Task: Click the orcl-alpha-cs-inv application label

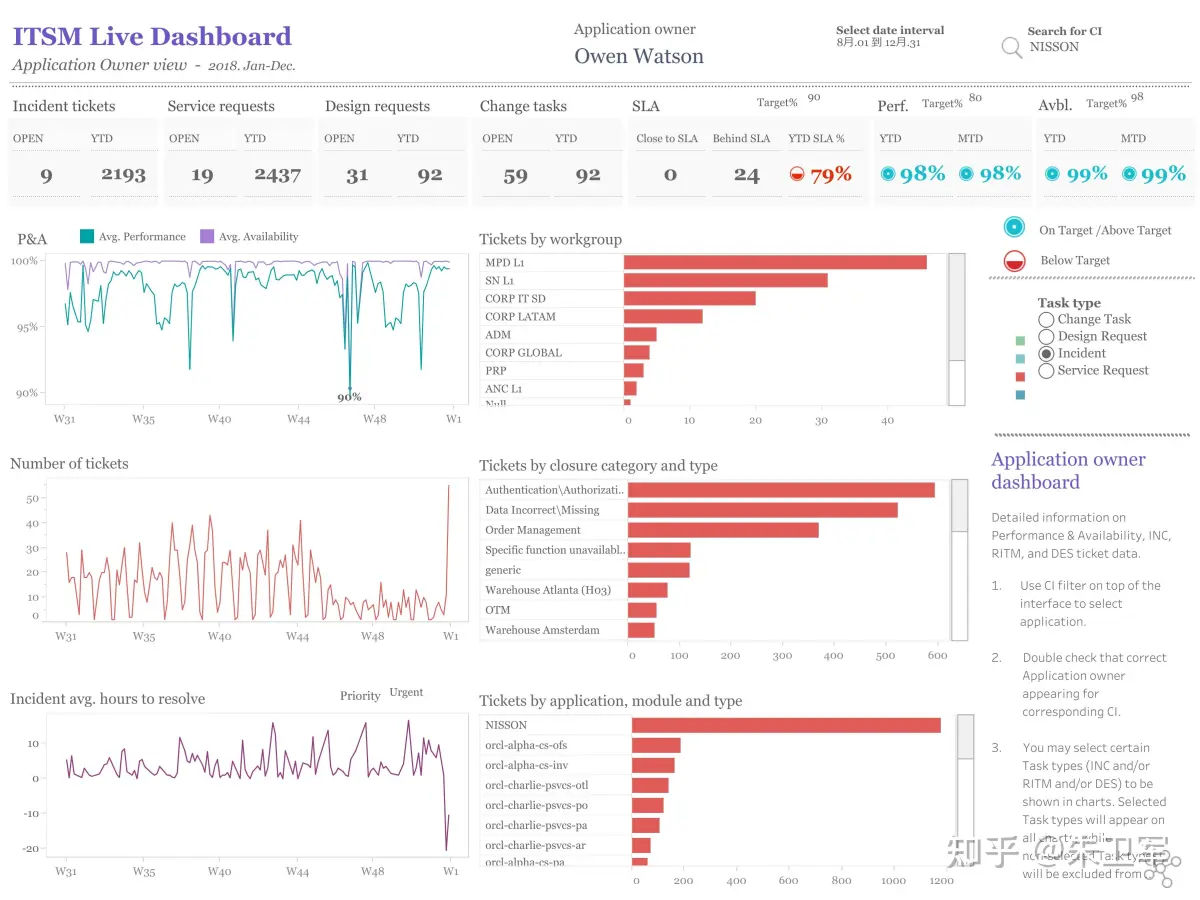Action: pyautogui.click(x=526, y=765)
